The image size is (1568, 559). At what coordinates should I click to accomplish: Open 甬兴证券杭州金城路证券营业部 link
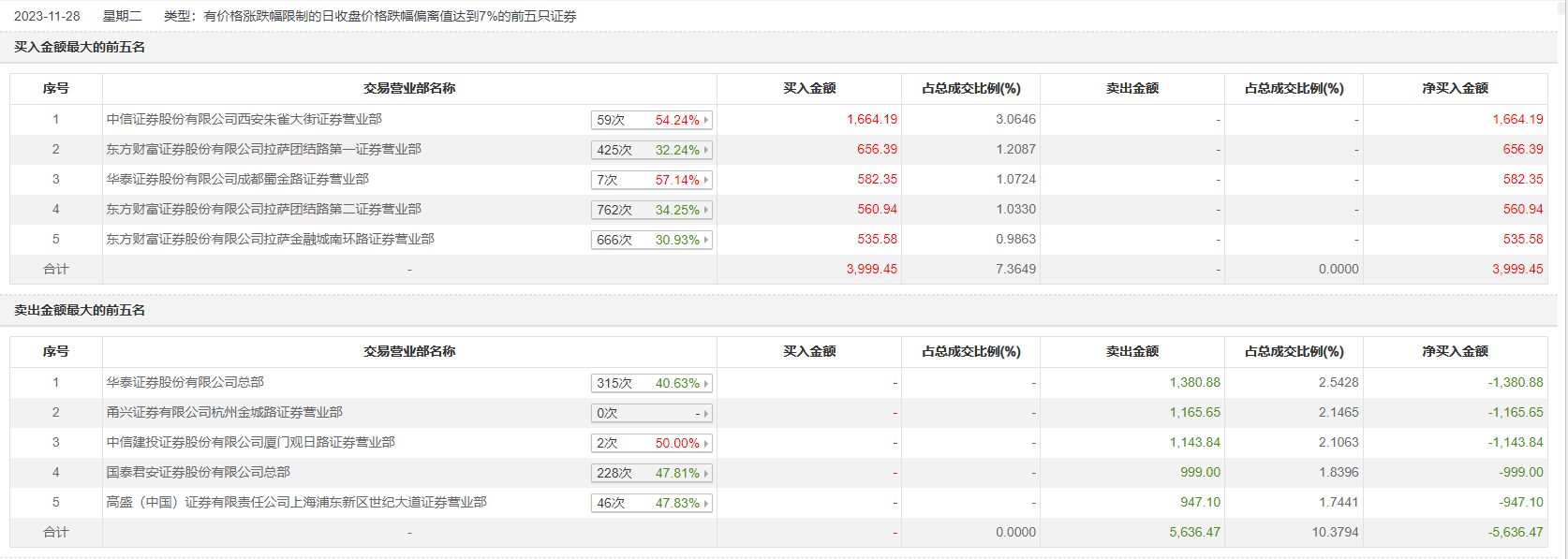coord(224,412)
